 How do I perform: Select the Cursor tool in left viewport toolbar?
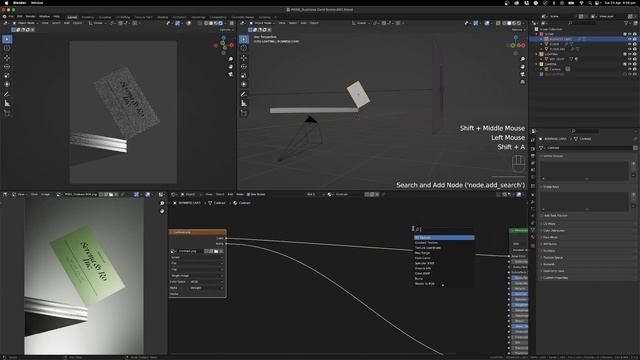tap(7, 48)
